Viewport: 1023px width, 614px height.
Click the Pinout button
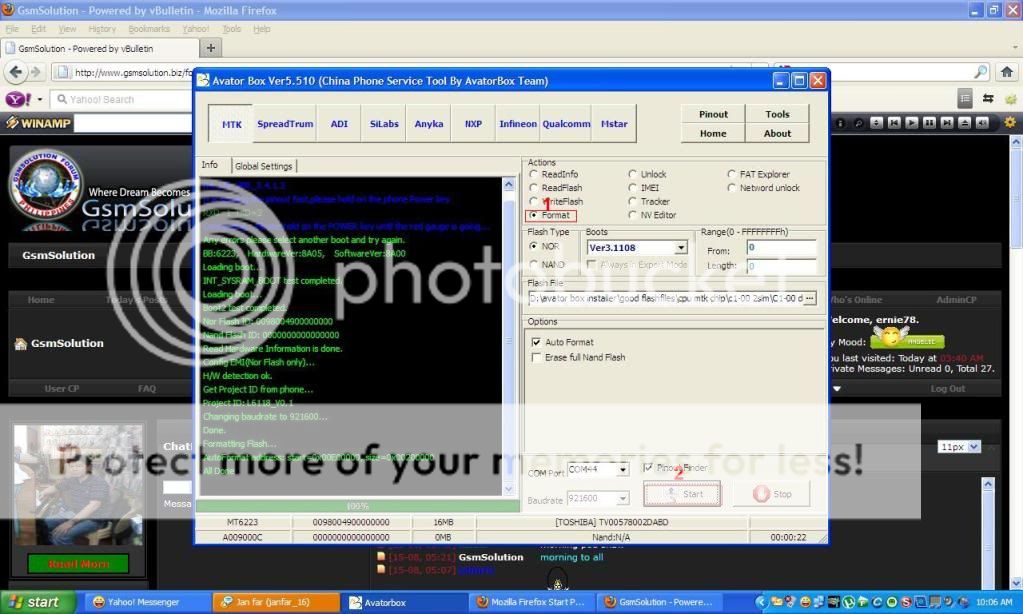pyautogui.click(x=713, y=114)
